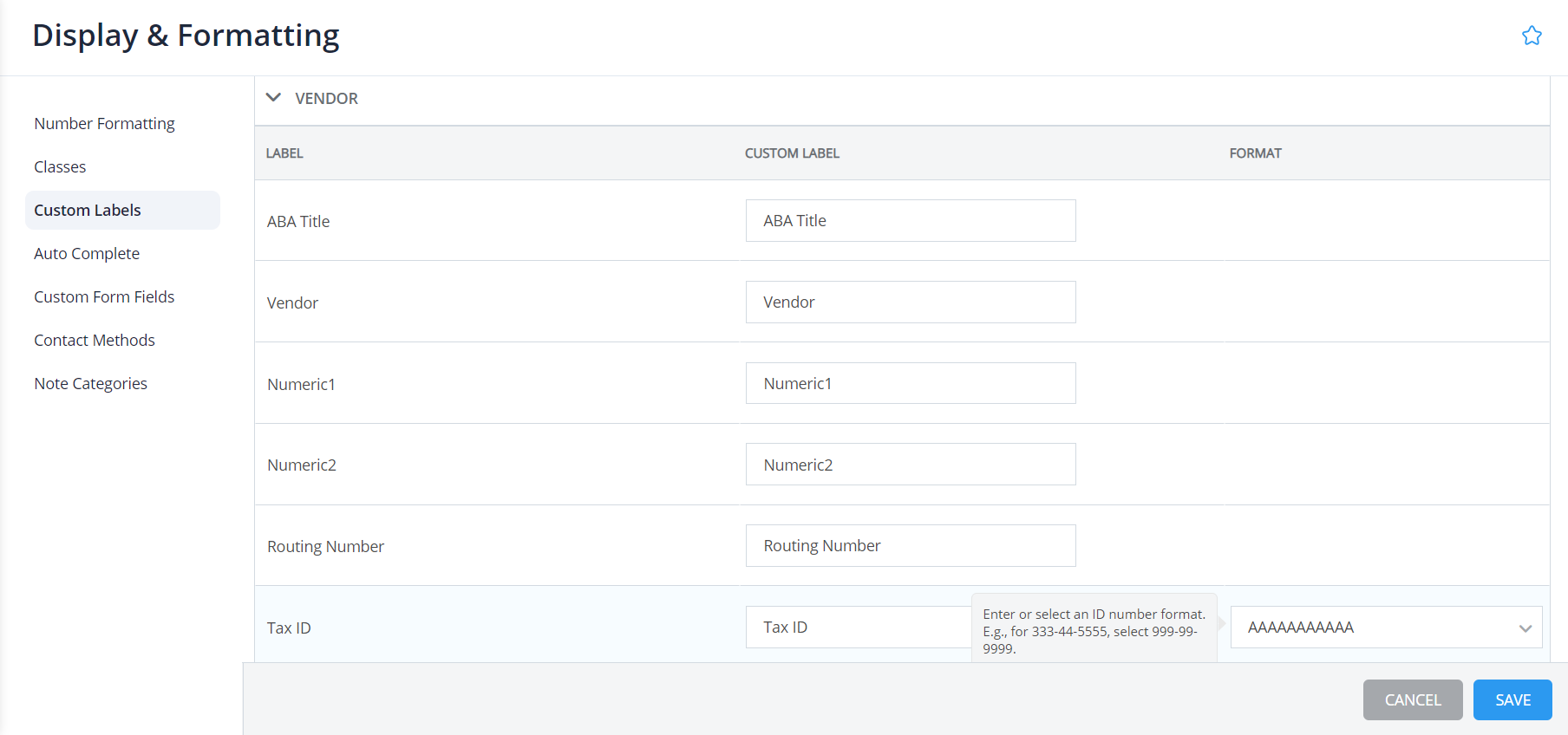This screenshot has width=1568, height=735.
Task: Click the 'ABA Title' label text in row
Action: [298, 222]
